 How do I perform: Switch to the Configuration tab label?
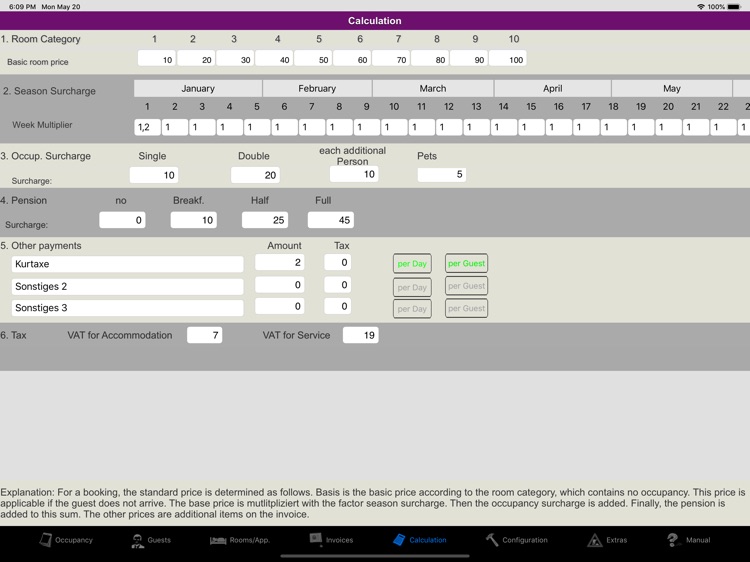pyautogui.click(x=525, y=540)
